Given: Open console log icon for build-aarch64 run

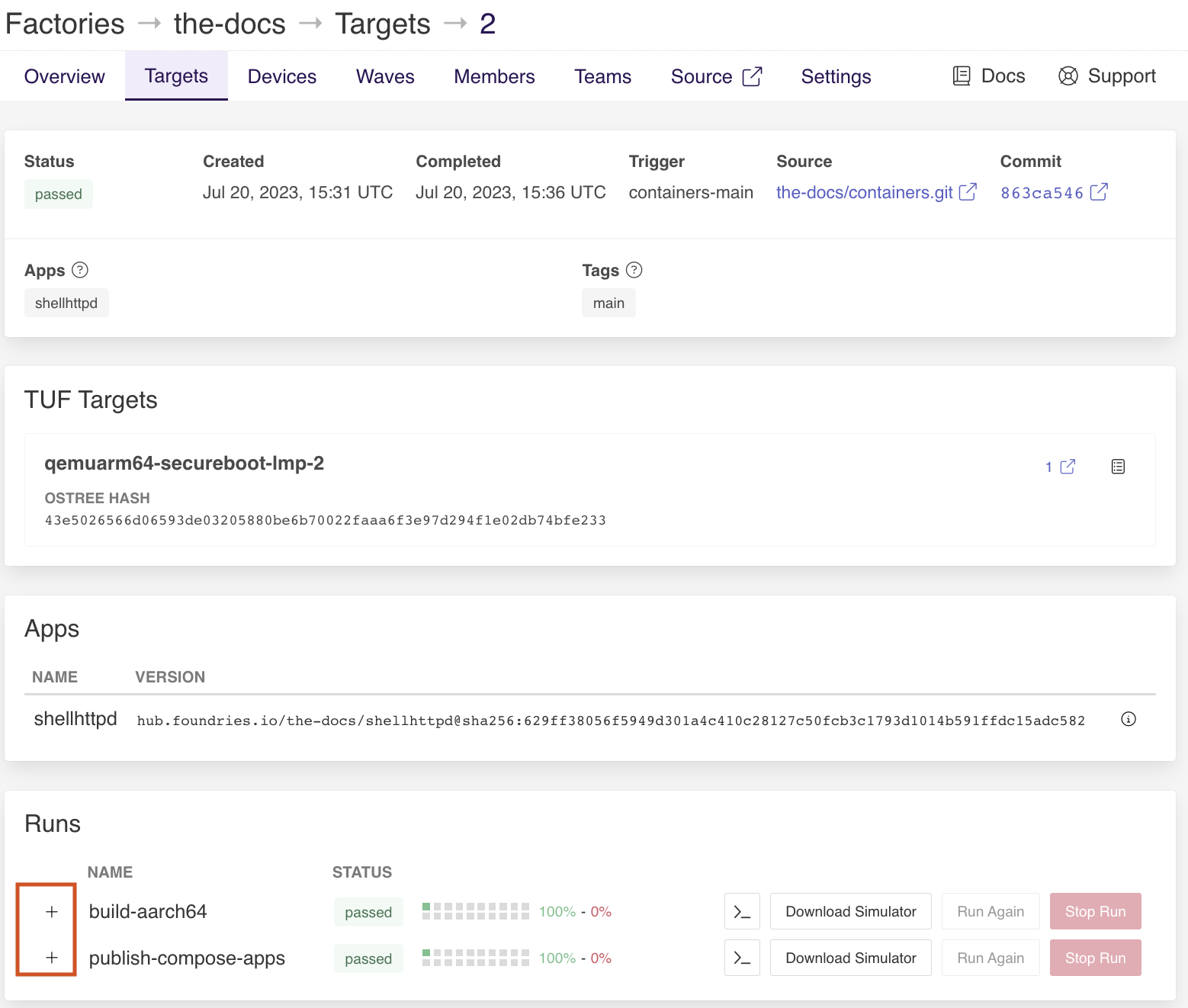Looking at the screenshot, I should point(741,911).
